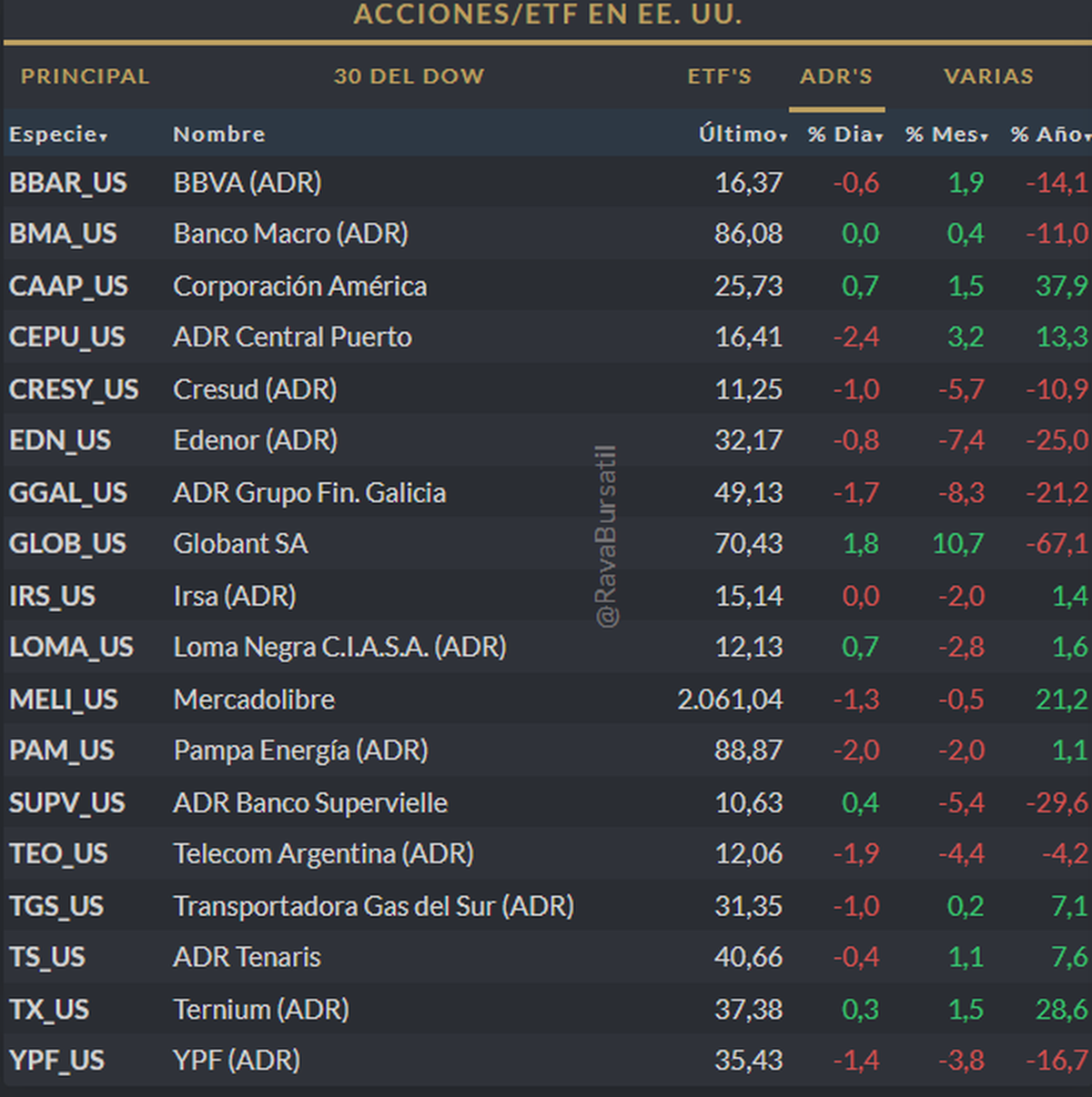The height and width of the screenshot is (1097, 1092).
Task: Click the Nombre column header
Action: (218, 135)
